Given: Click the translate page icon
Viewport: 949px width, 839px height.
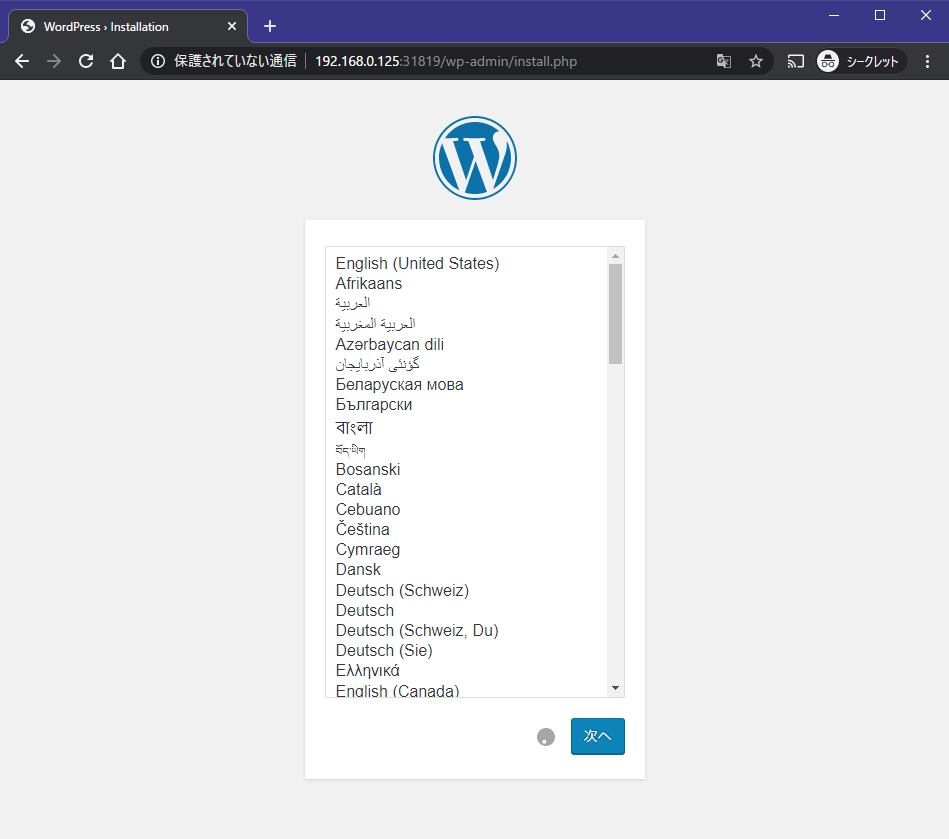Looking at the screenshot, I should [724, 61].
